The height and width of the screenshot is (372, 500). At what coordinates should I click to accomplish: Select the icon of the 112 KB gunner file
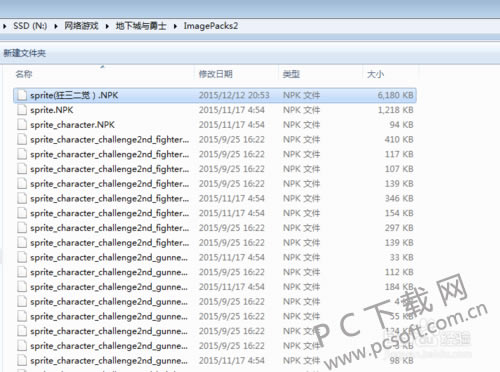point(22,272)
